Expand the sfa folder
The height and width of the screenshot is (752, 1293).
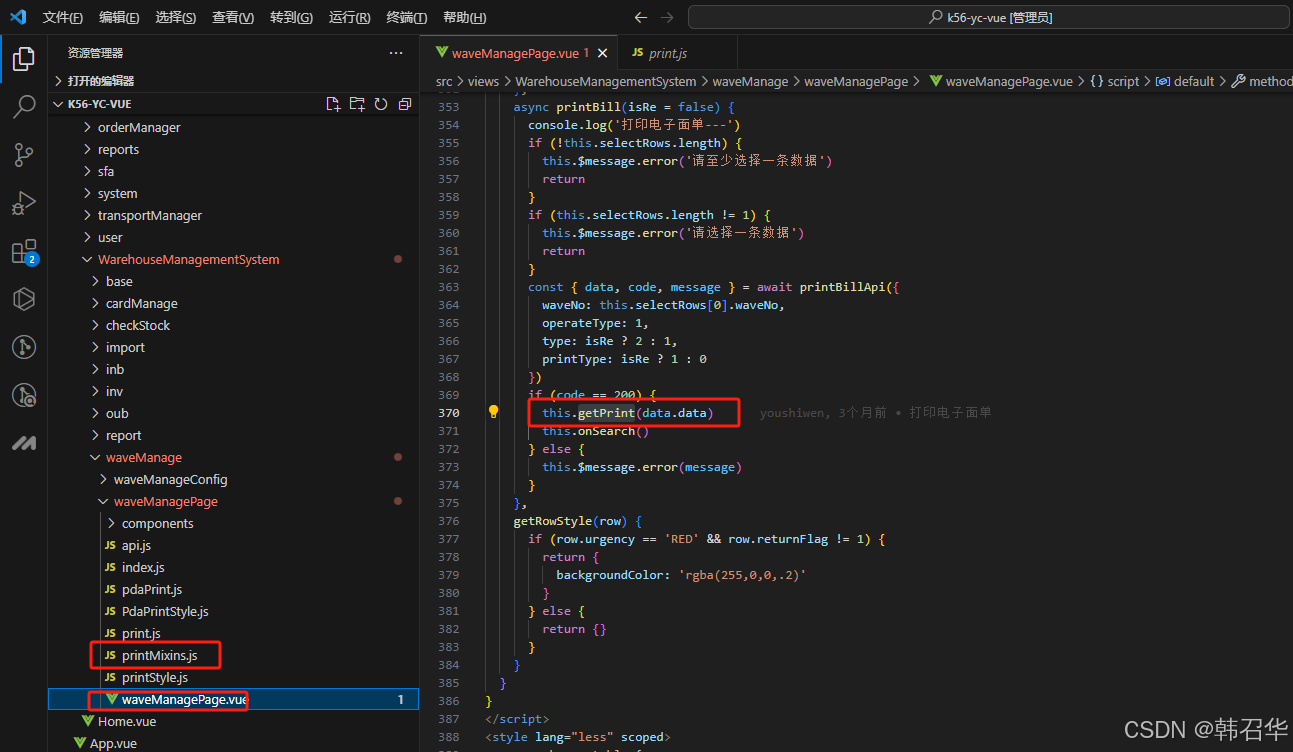233,171
